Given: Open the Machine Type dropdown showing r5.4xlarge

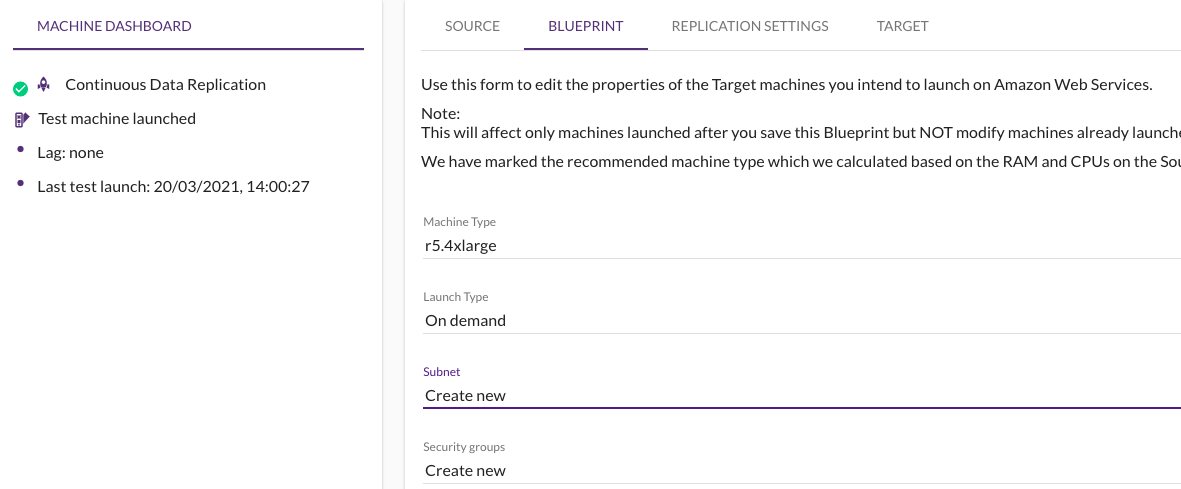Looking at the screenshot, I should (x=800, y=245).
